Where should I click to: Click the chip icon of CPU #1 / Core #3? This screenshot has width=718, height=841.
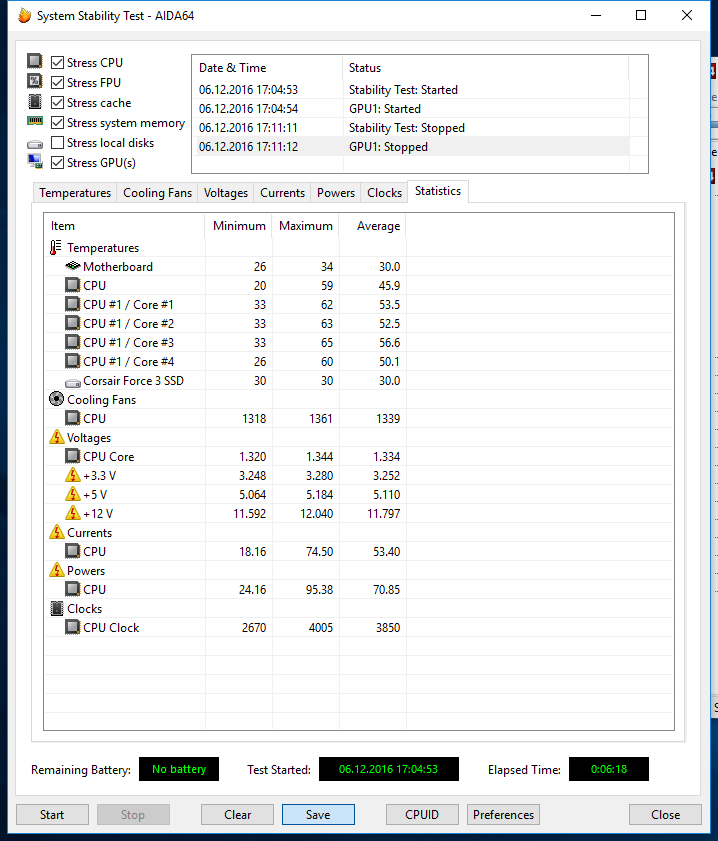pyautogui.click(x=72, y=342)
